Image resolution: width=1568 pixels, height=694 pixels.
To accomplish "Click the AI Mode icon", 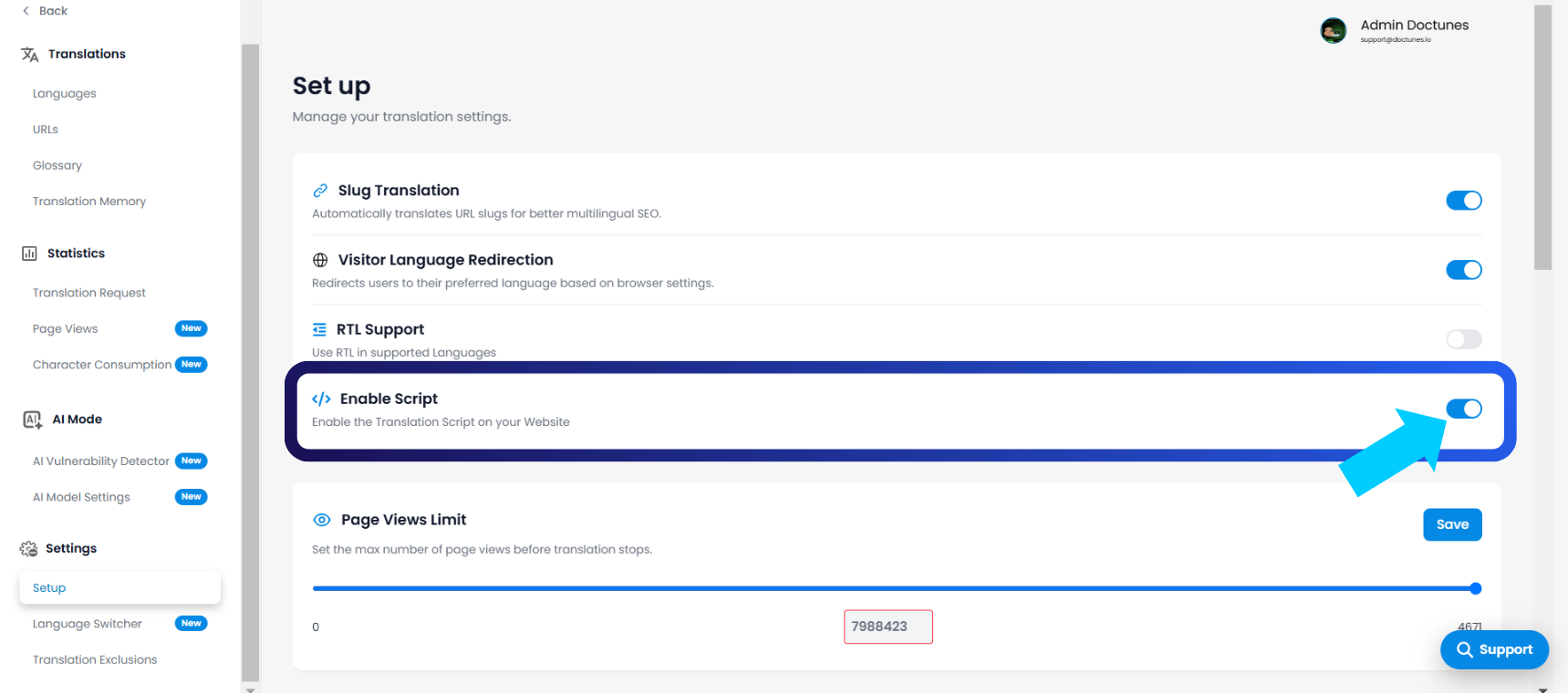I will [33, 420].
